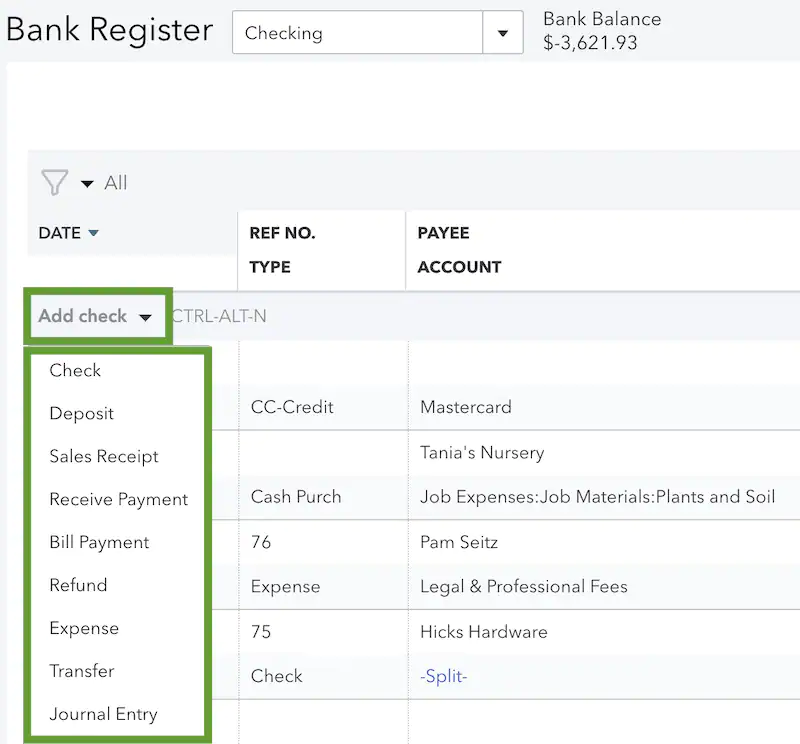This screenshot has width=800, height=744.
Task: Select Transfer menu item
Action: (x=82, y=671)
